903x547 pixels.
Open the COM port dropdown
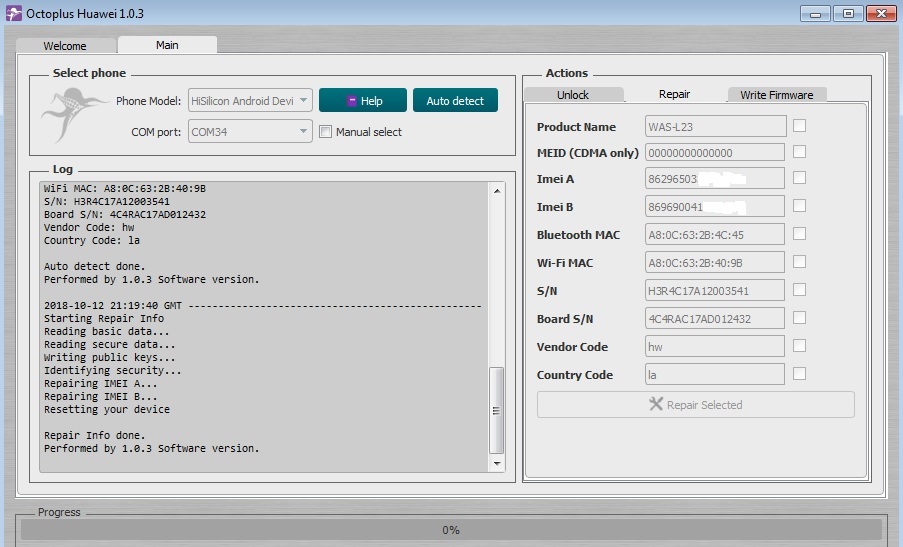pyautogui.click(x=250, y=132)
